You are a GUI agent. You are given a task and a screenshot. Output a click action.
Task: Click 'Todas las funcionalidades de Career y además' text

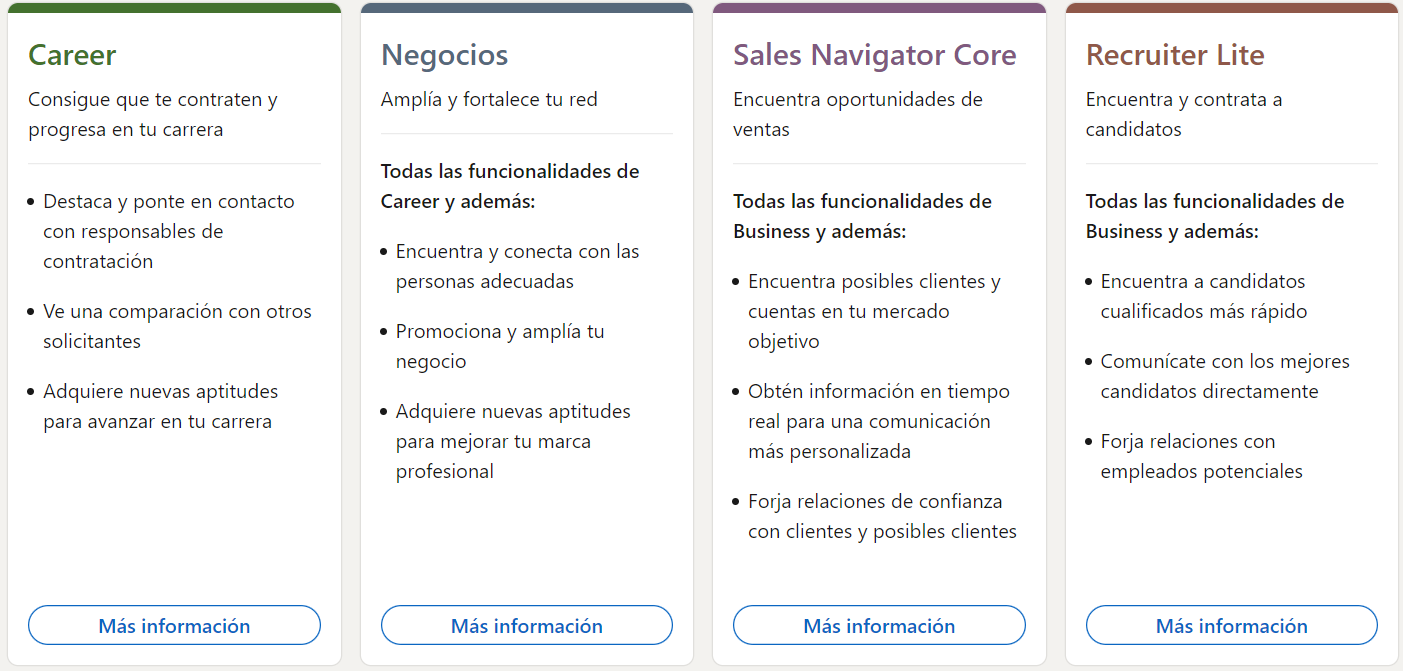click(x=509, y=186)
